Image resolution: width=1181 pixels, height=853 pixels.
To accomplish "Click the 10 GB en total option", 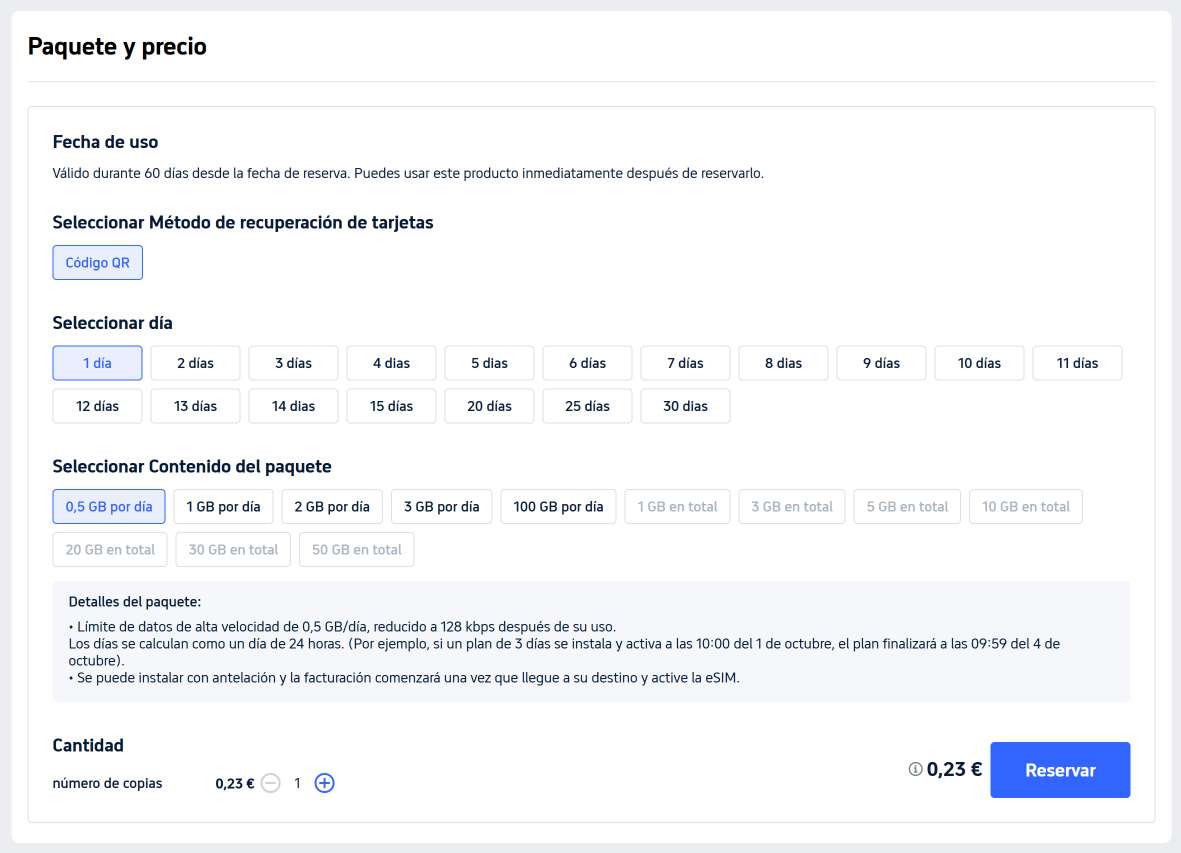I will tap(1025, 506).
